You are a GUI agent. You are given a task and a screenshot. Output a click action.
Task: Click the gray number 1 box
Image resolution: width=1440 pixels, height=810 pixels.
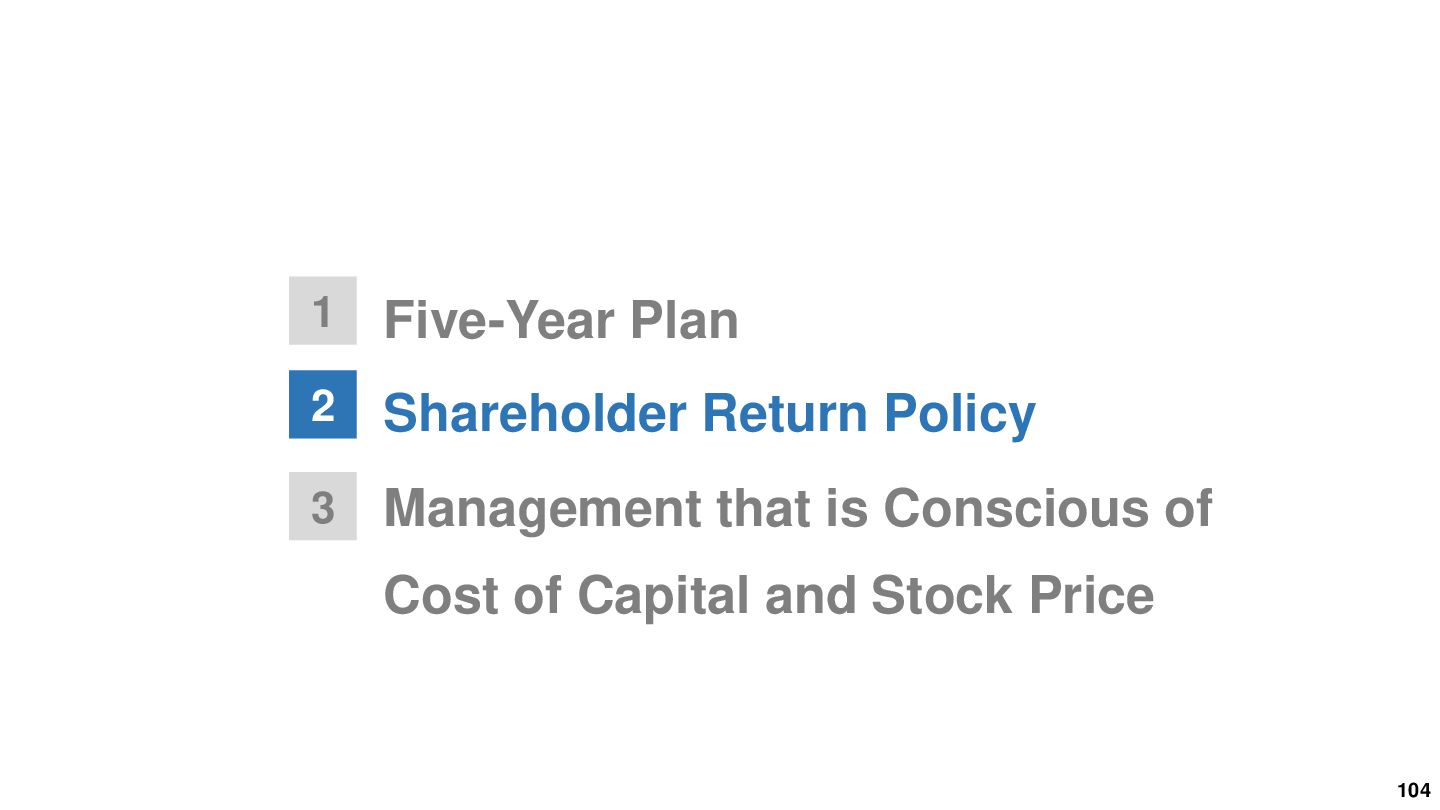point(322,311)
